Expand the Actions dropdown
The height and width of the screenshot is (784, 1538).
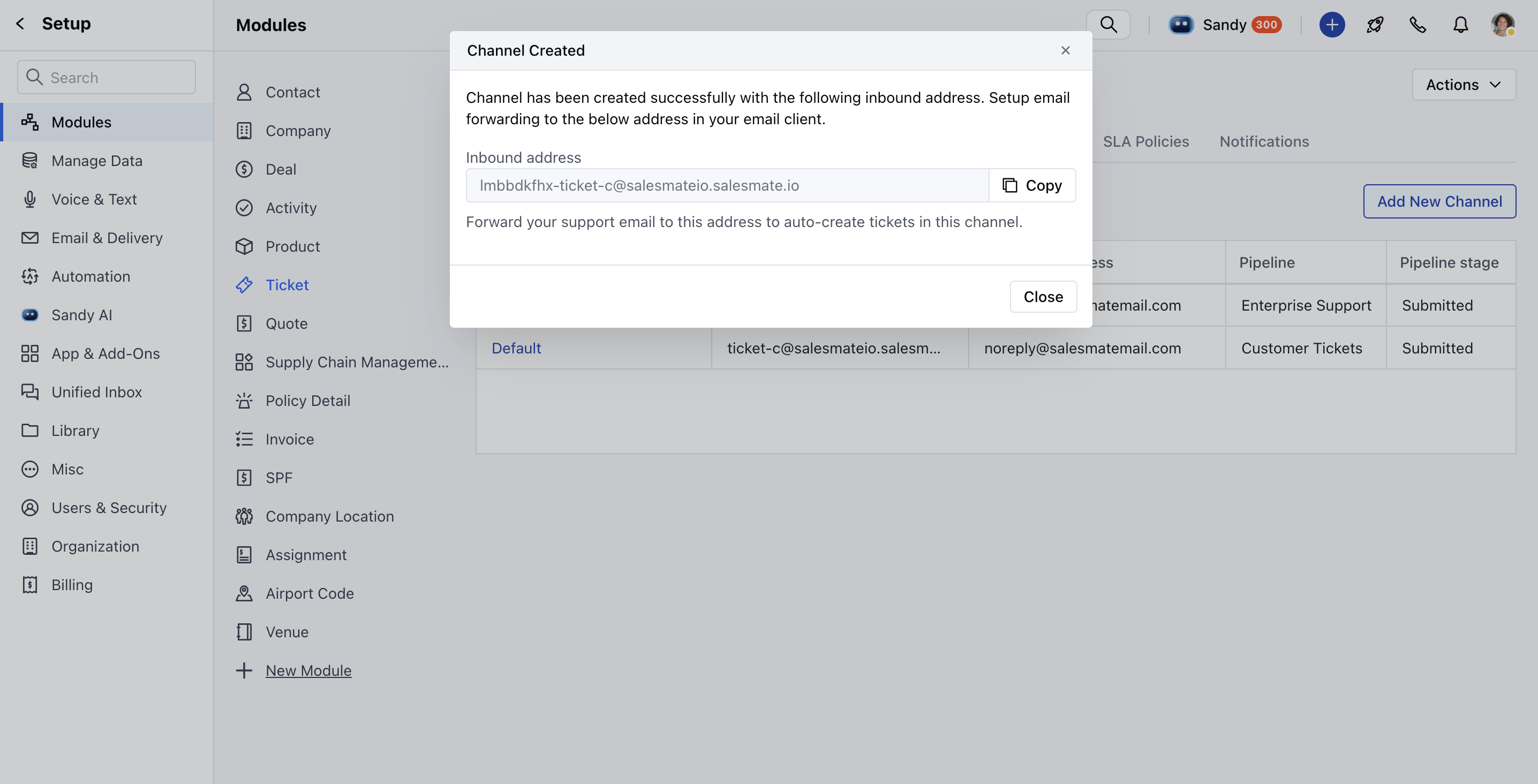click(x=1464, y=85)
